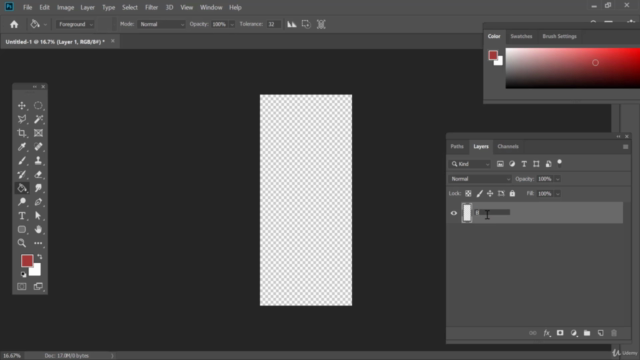Select the Rectangle shape tool
The image size is (640, 360).
coord(22,229)
